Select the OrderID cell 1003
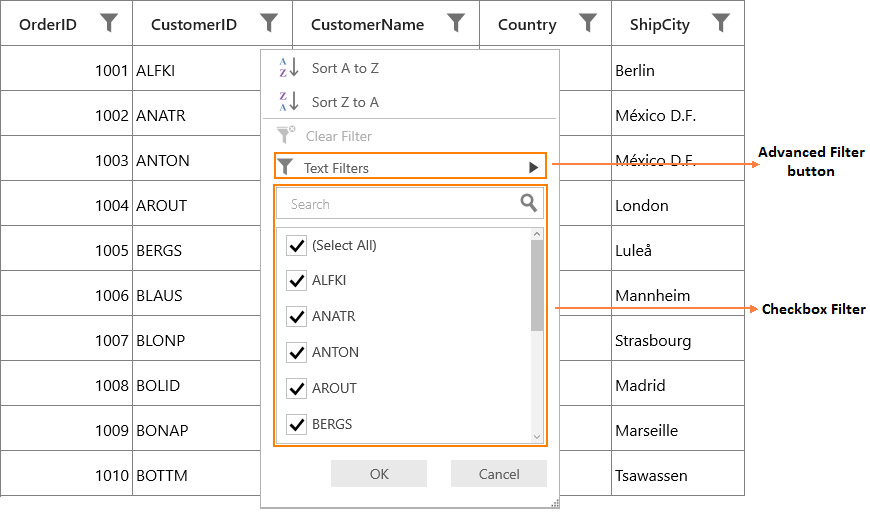Screen dimensions: 870x518 pyautogui.click(x=67, y=158)
